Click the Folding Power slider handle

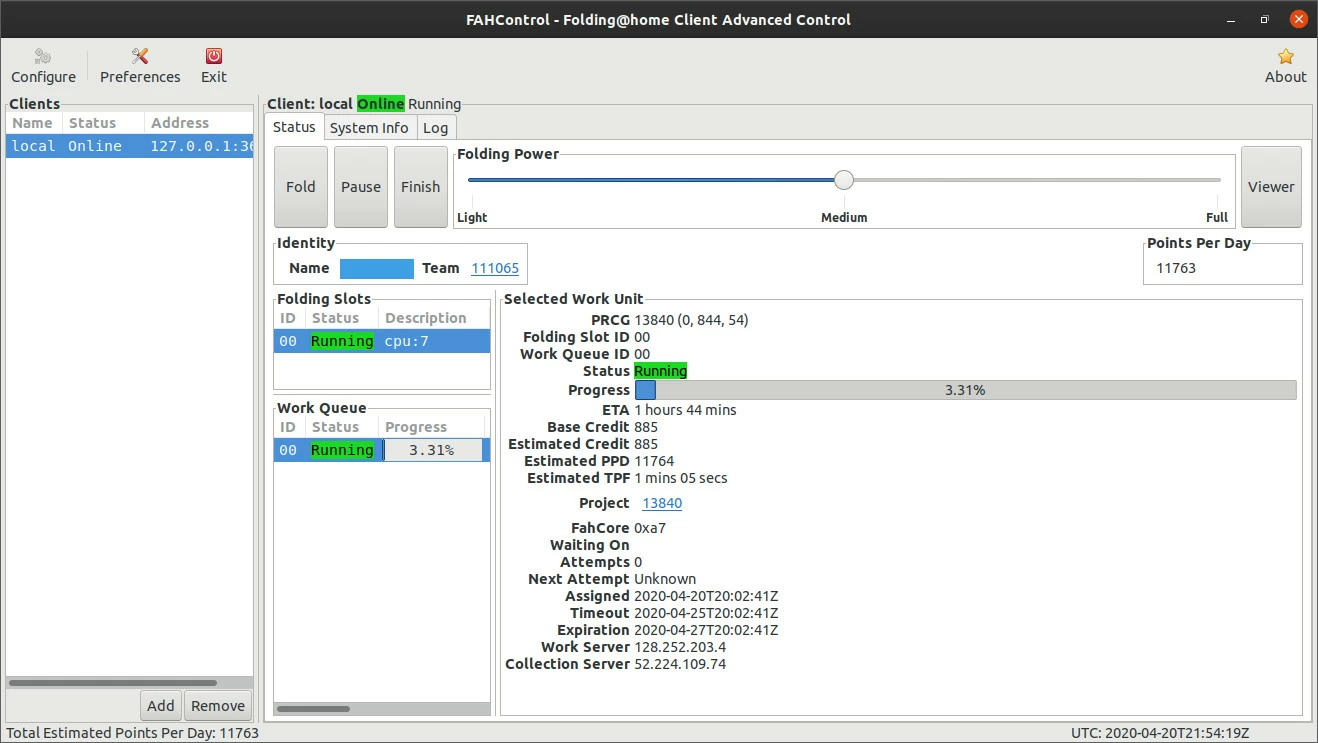[x=844, y=180]
